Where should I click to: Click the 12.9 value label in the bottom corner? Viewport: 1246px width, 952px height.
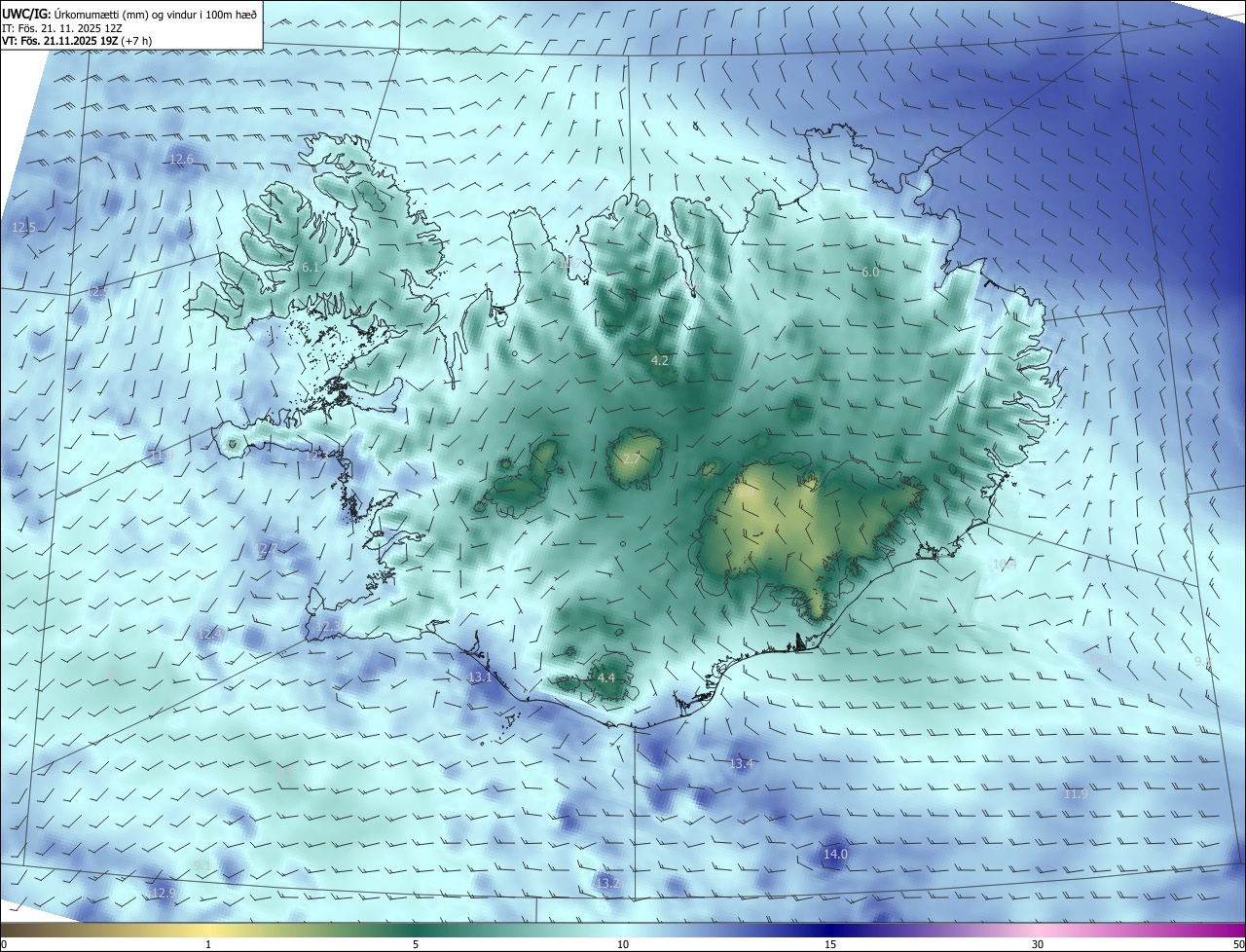165,893
